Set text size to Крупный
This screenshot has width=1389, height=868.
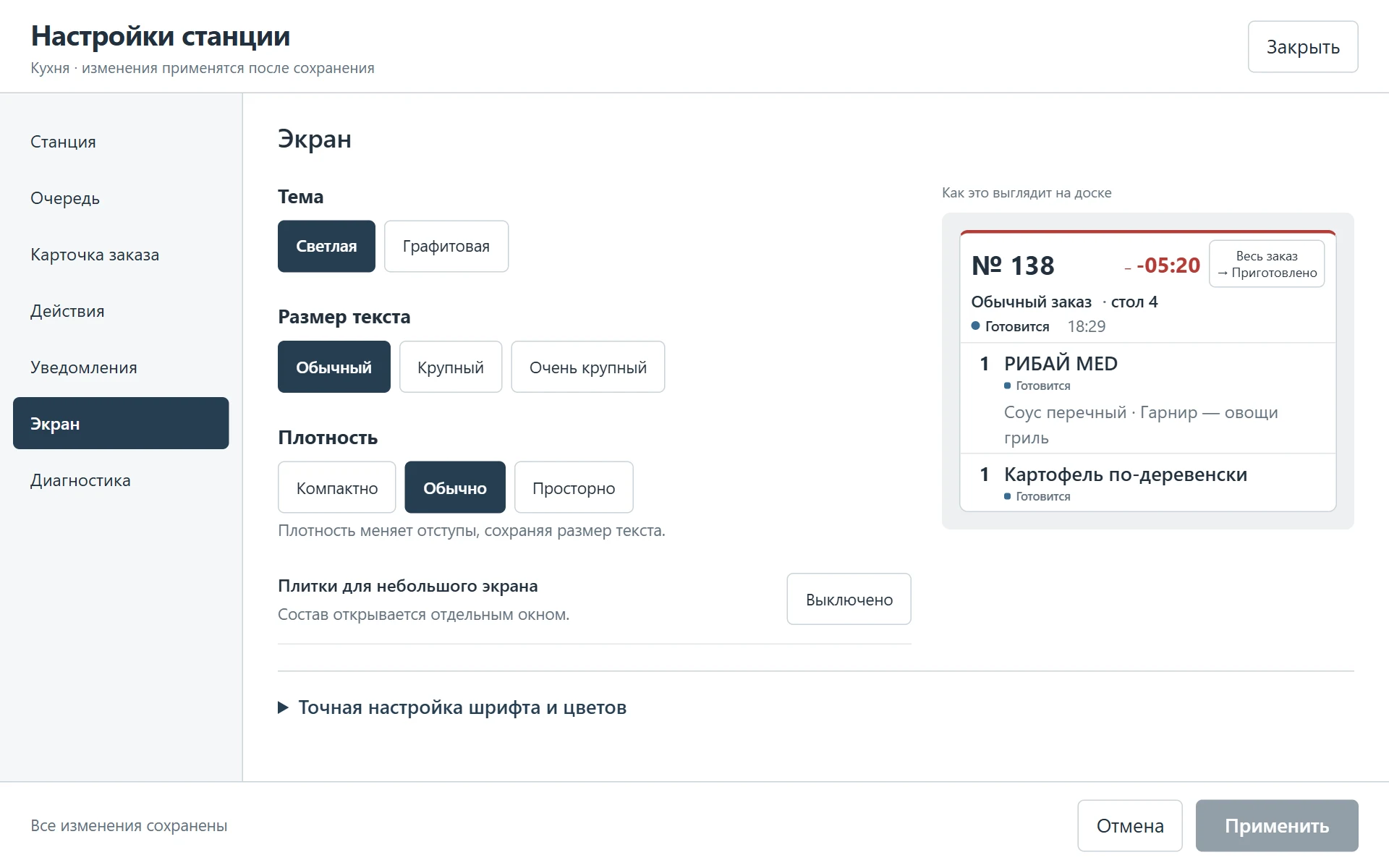(x=451, y=367)
